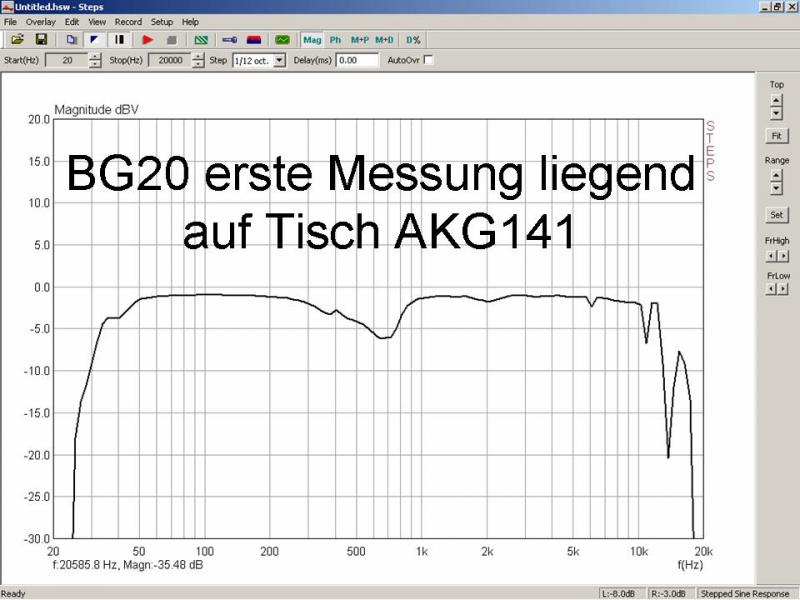Minimize the Steps window
800x600 pixels.
[766, 7]
